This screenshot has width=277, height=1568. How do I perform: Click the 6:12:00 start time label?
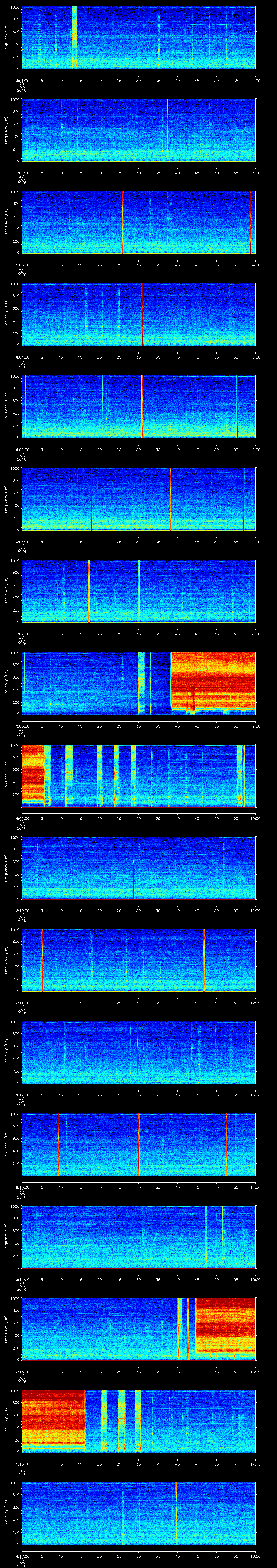tap(22, 1095)
